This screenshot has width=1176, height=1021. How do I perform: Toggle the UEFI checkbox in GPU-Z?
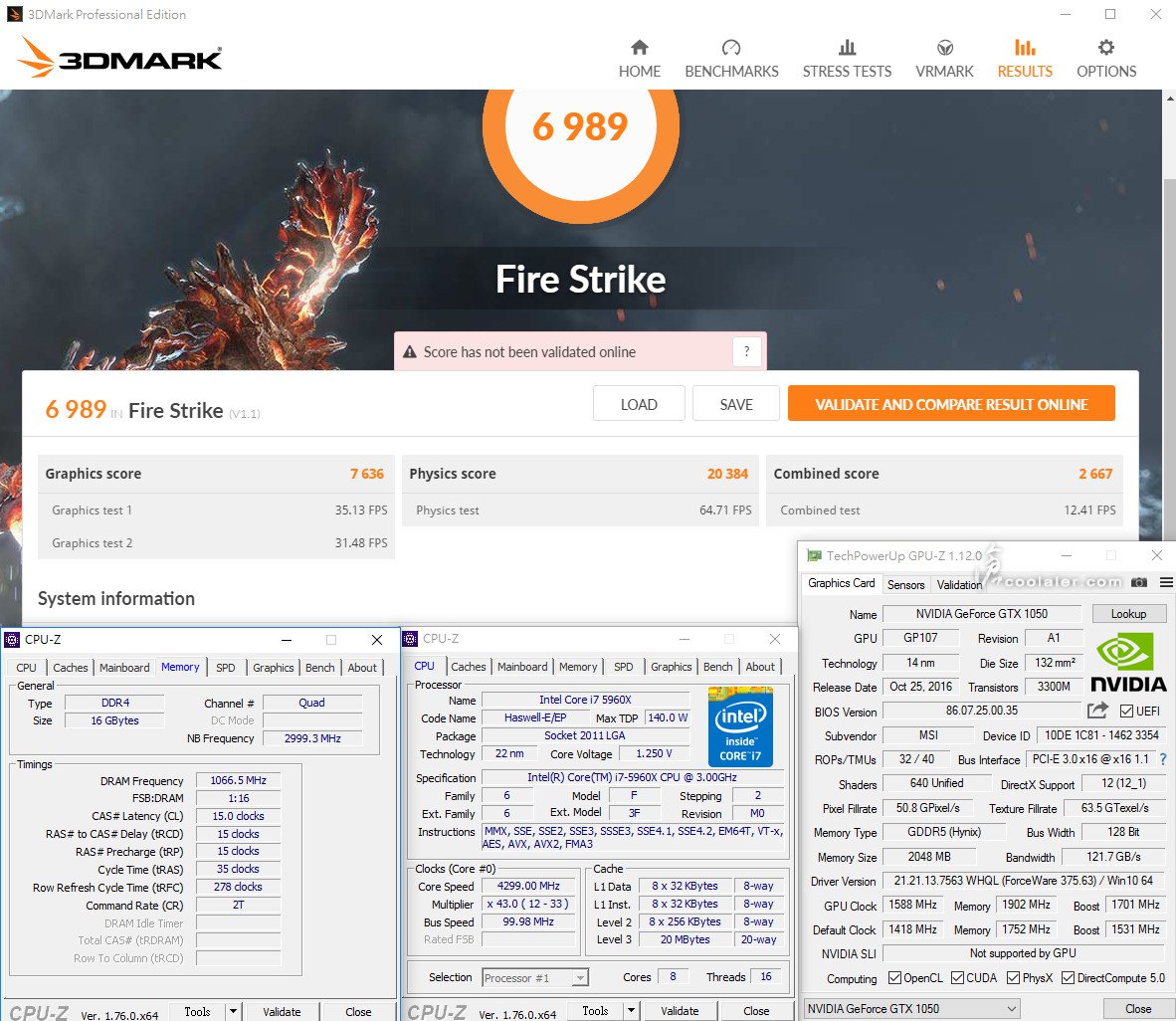(x=1126, y=711)
